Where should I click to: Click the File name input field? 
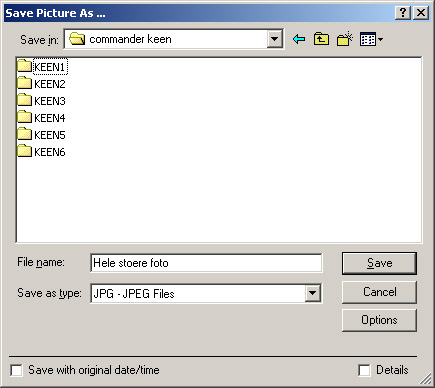pyautogui.click(x=206, y=263)
